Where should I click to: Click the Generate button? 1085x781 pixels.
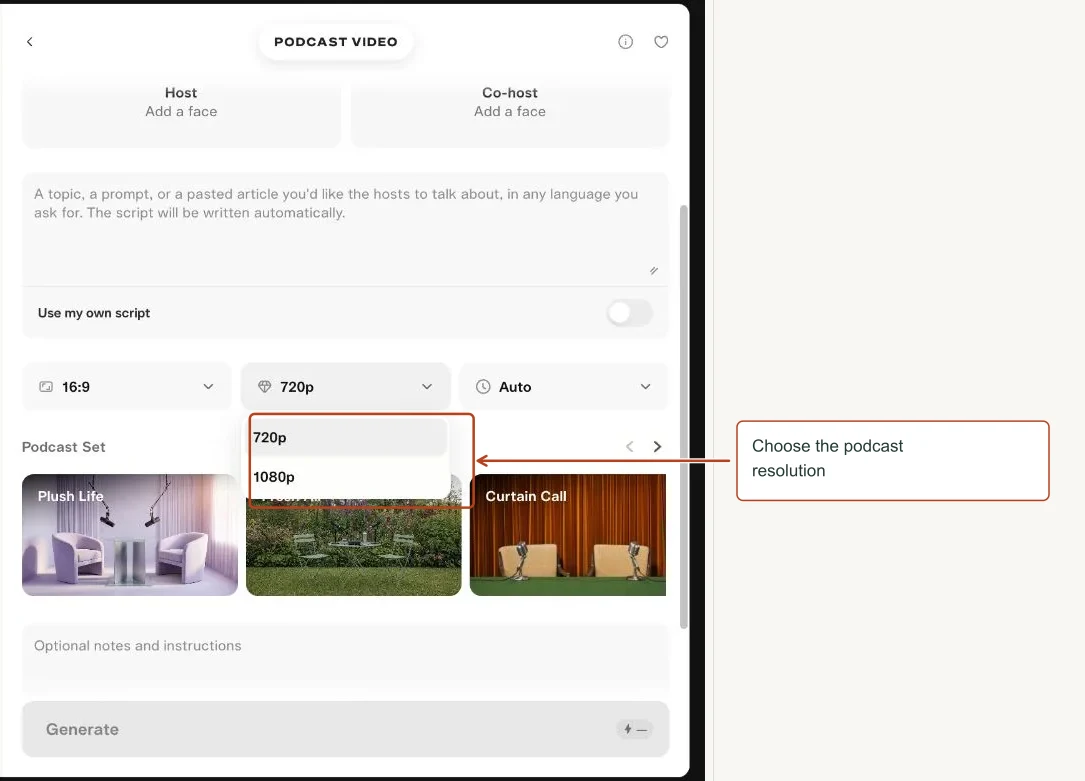[x=345, y=729]
